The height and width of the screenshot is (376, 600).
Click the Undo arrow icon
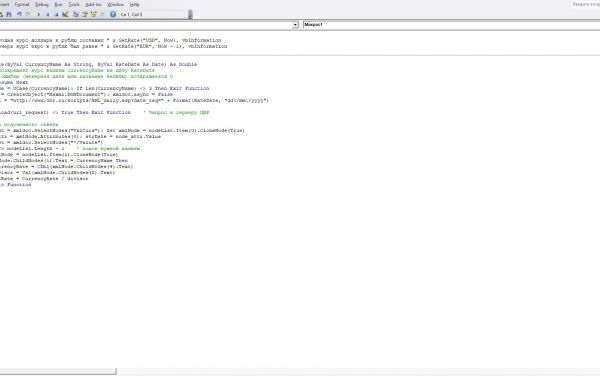20,14
